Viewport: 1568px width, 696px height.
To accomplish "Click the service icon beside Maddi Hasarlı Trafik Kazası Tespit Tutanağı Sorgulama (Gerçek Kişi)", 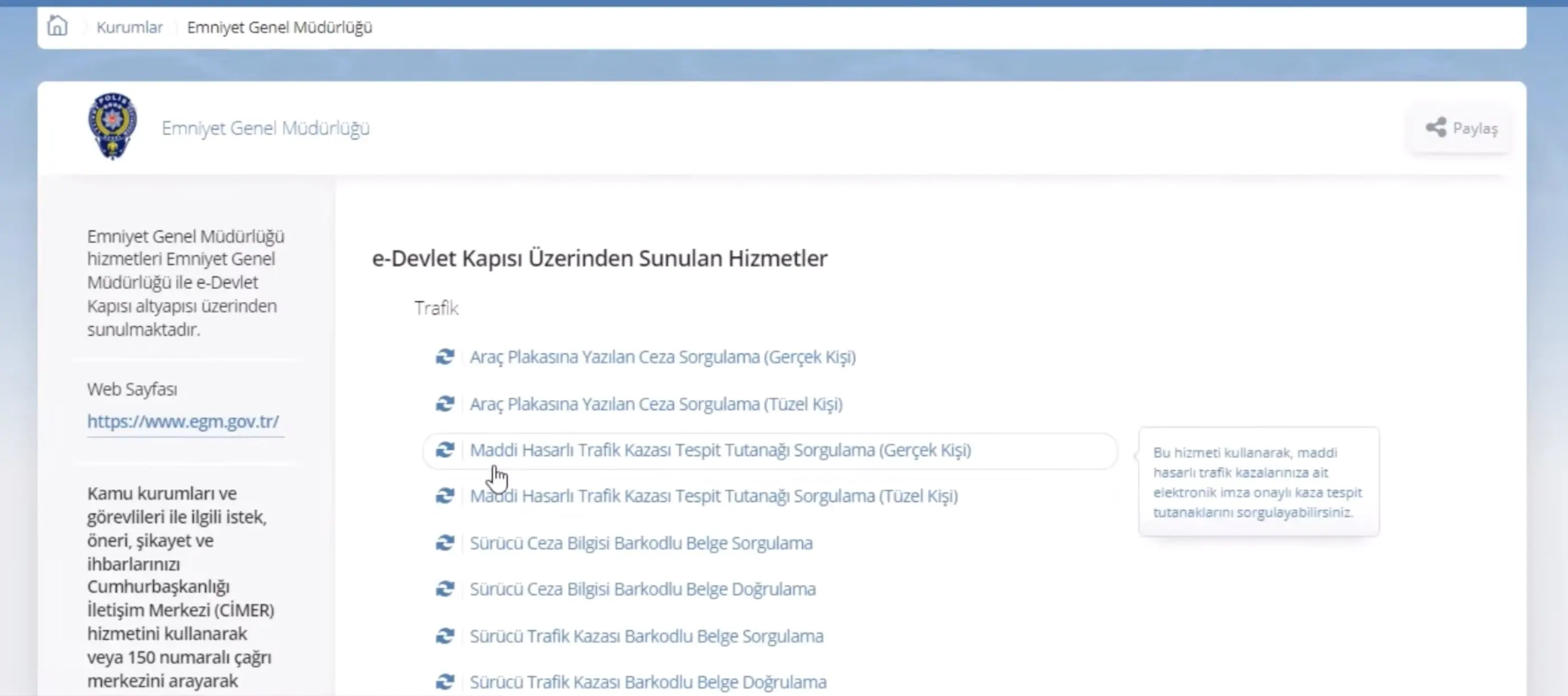I will click(x=445, y=451).
